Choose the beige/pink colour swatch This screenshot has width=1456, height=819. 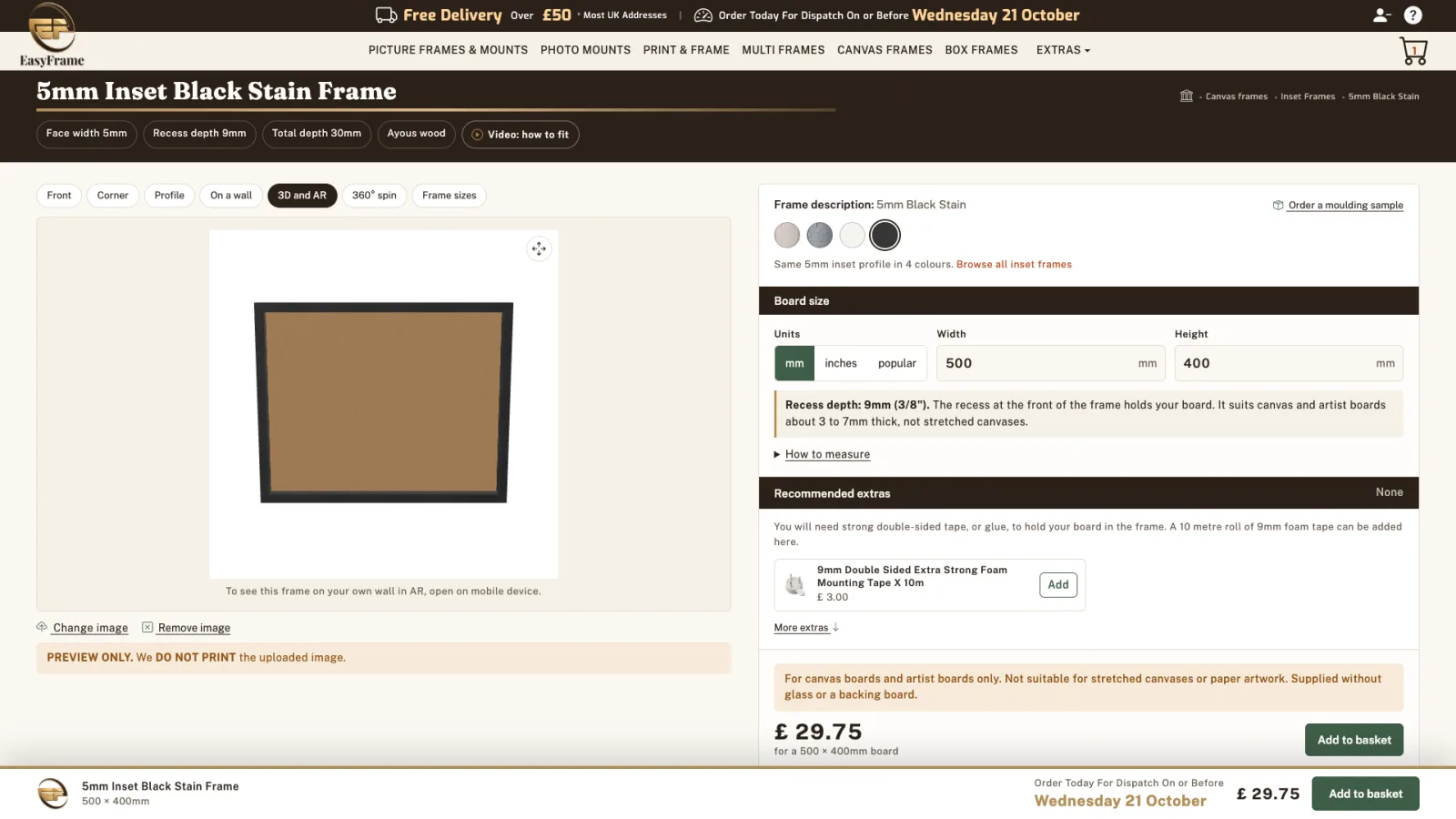click(x=787, y=235)
